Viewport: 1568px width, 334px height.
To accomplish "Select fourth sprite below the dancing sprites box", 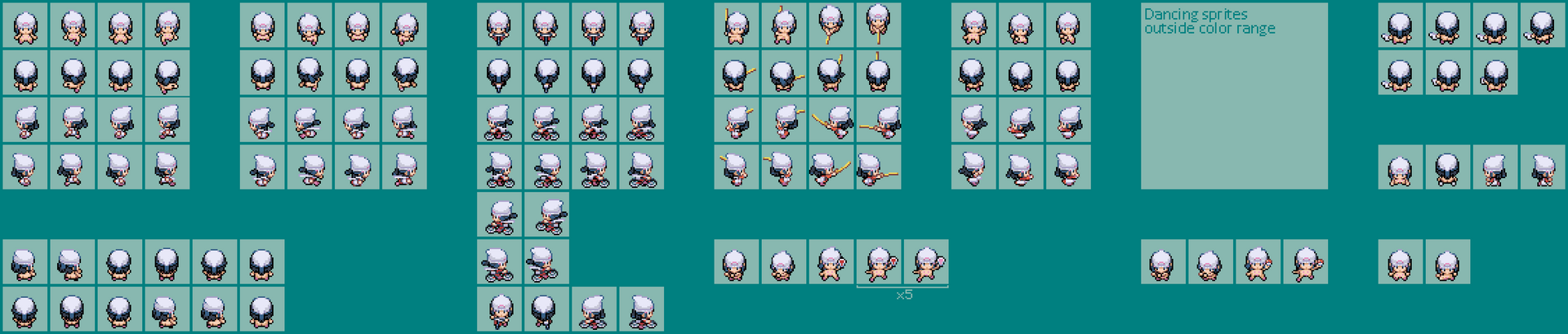I will [x=1305, y=262].
